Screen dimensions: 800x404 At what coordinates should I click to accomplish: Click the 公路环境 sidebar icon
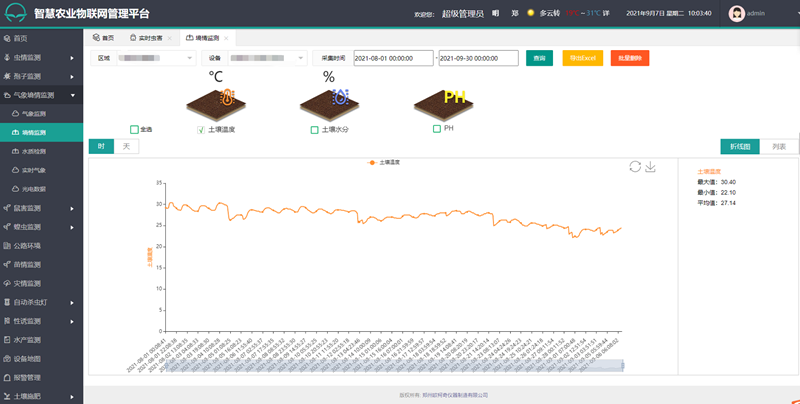click(7, 246)
